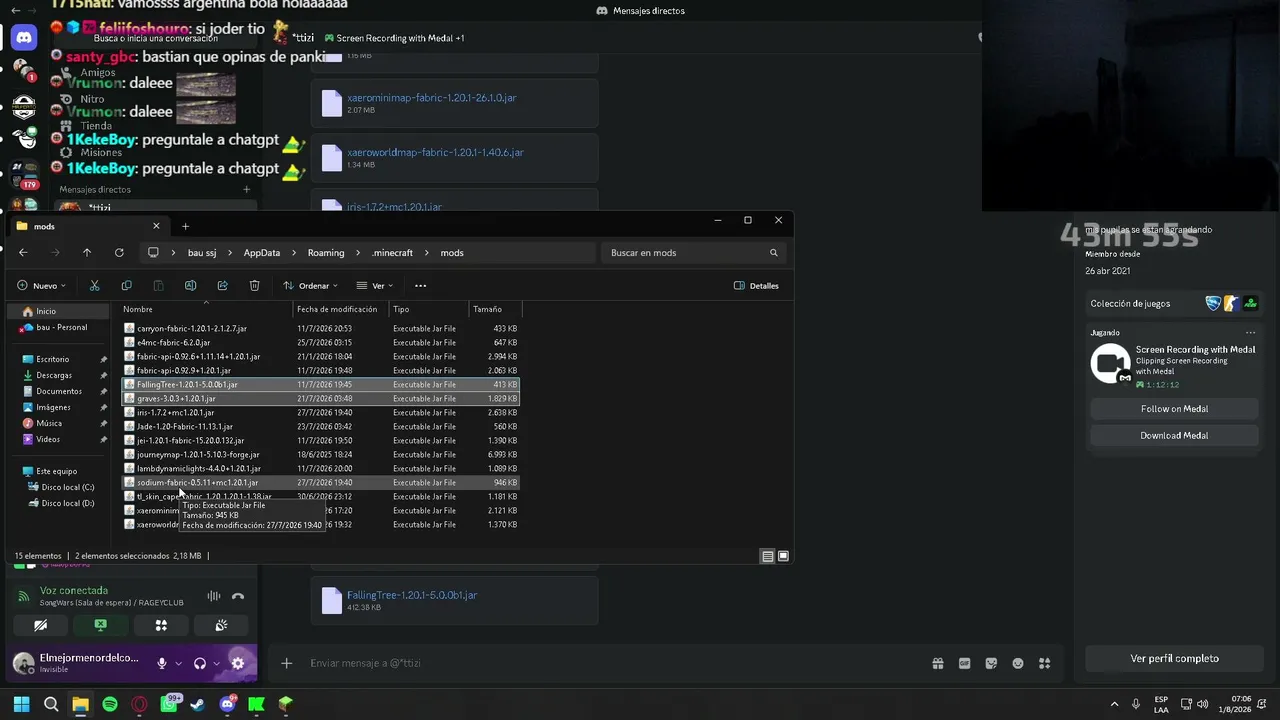
Task: Toggle Discord screen share button
Action: click(100, 625)
